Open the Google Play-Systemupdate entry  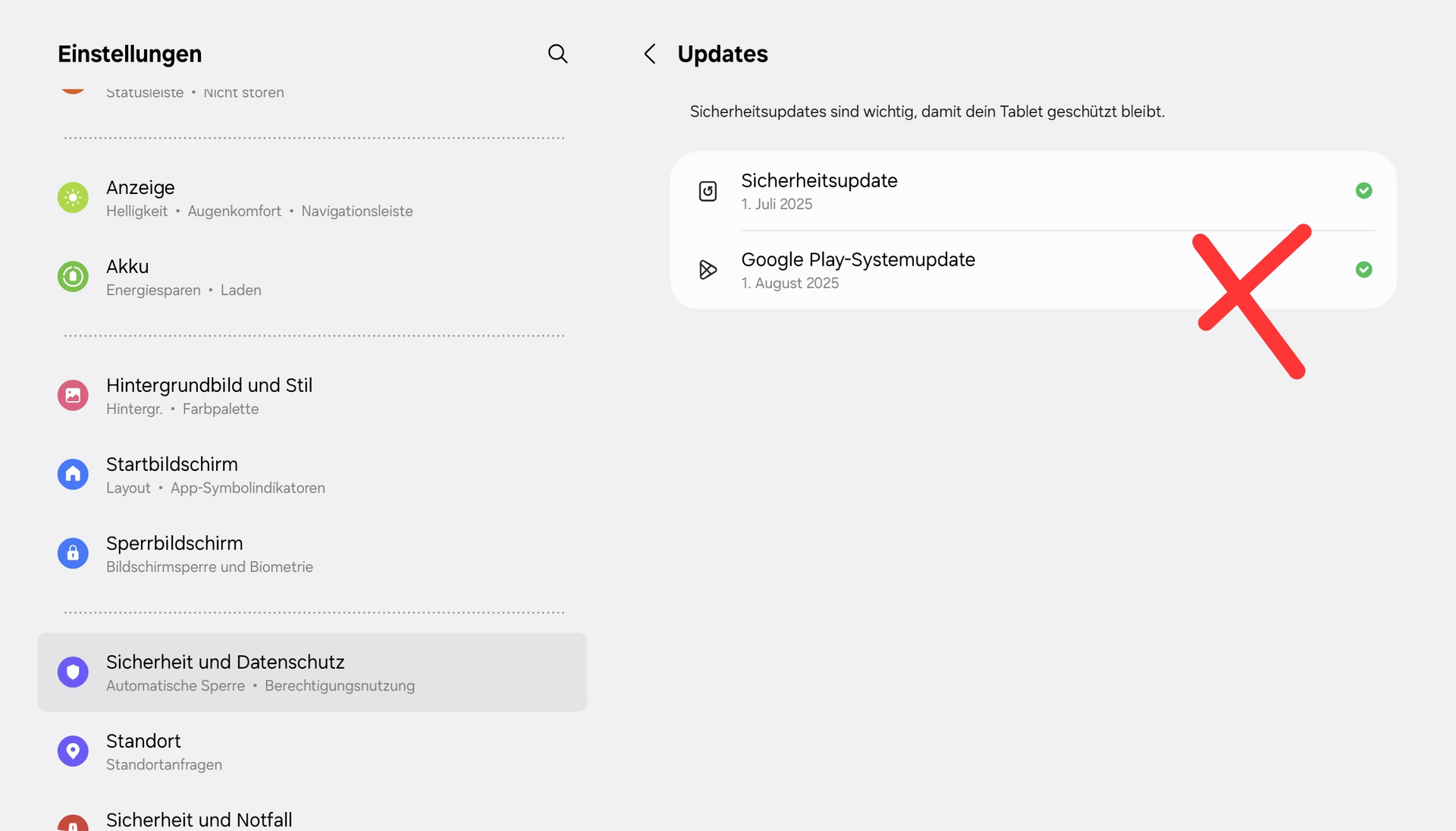tap(858, 270)
